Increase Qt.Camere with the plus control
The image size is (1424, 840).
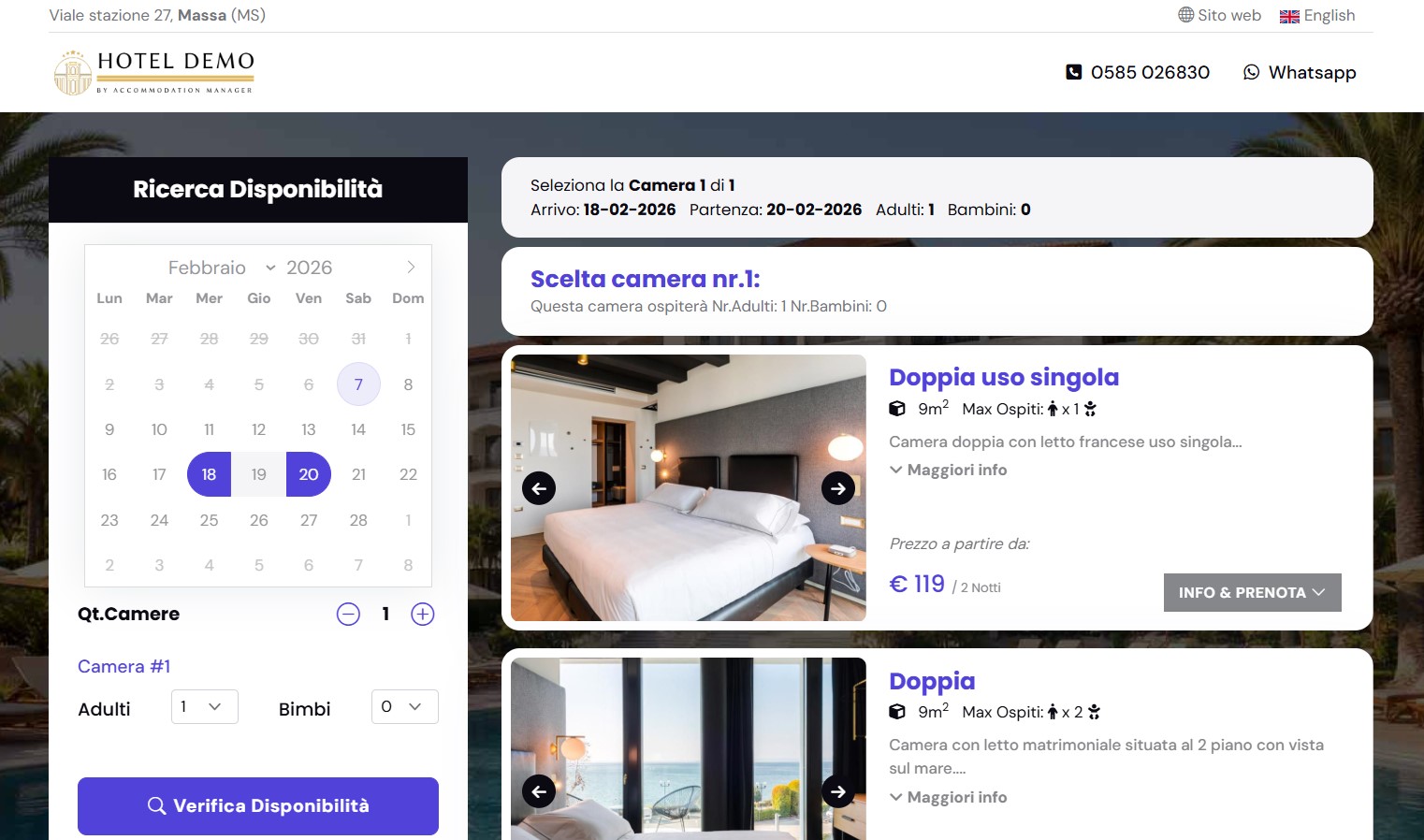tap(422, 615)
